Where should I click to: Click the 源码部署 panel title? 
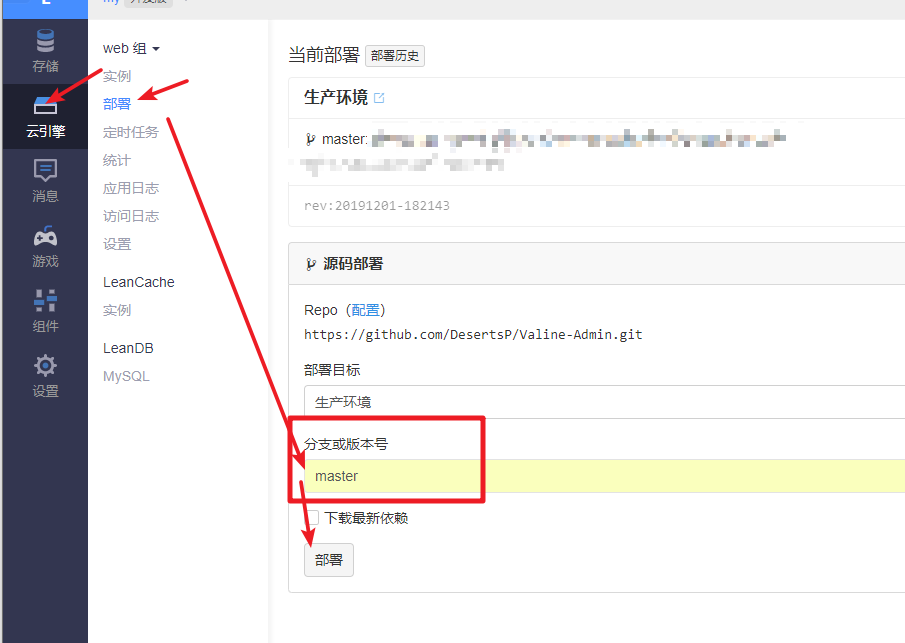click(x=353, y=264)
